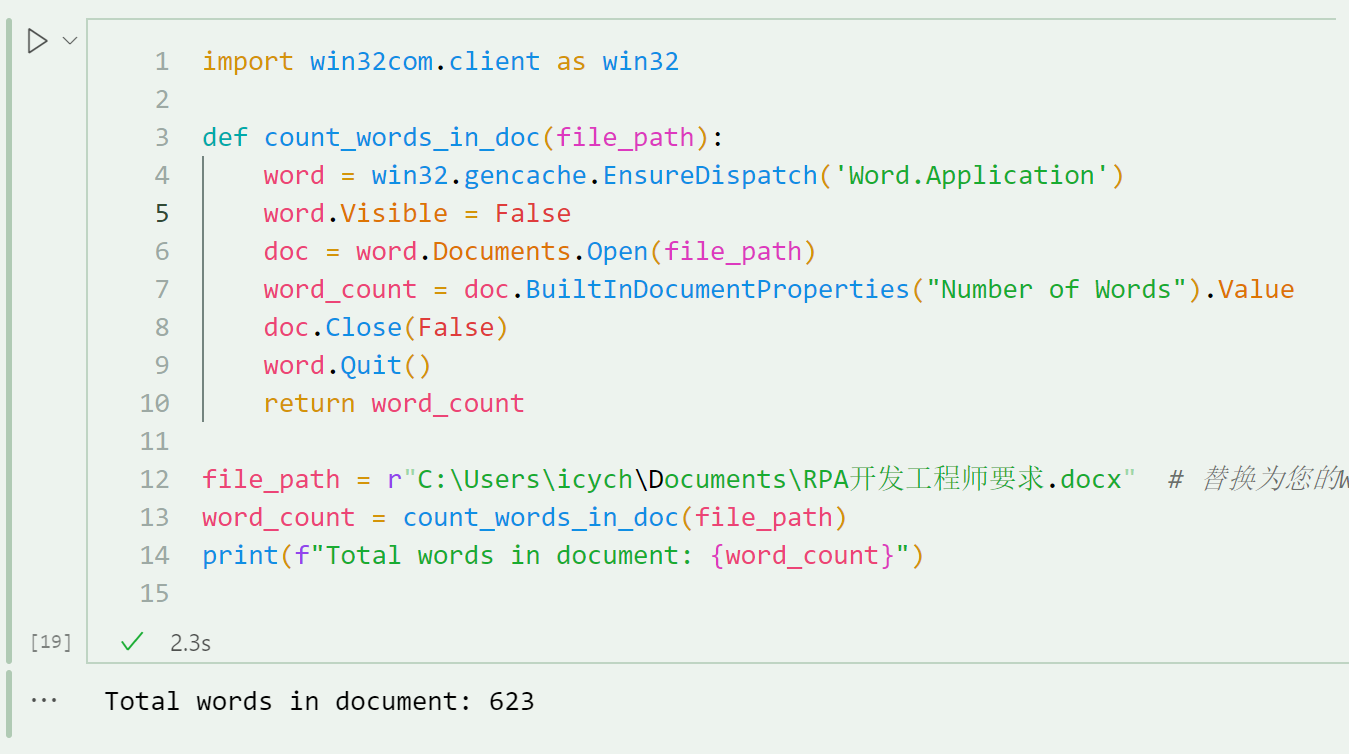The image size is (1349, 754).
Task: Click 'Users' in the file path string
Action: [x=502, y=480]
